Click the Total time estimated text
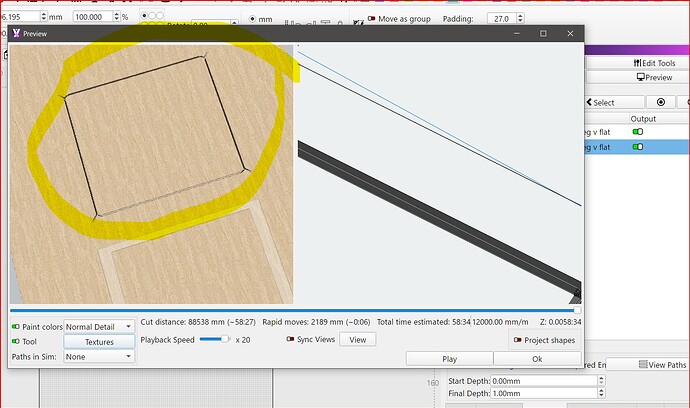690x408 pixels. [423, 322]
